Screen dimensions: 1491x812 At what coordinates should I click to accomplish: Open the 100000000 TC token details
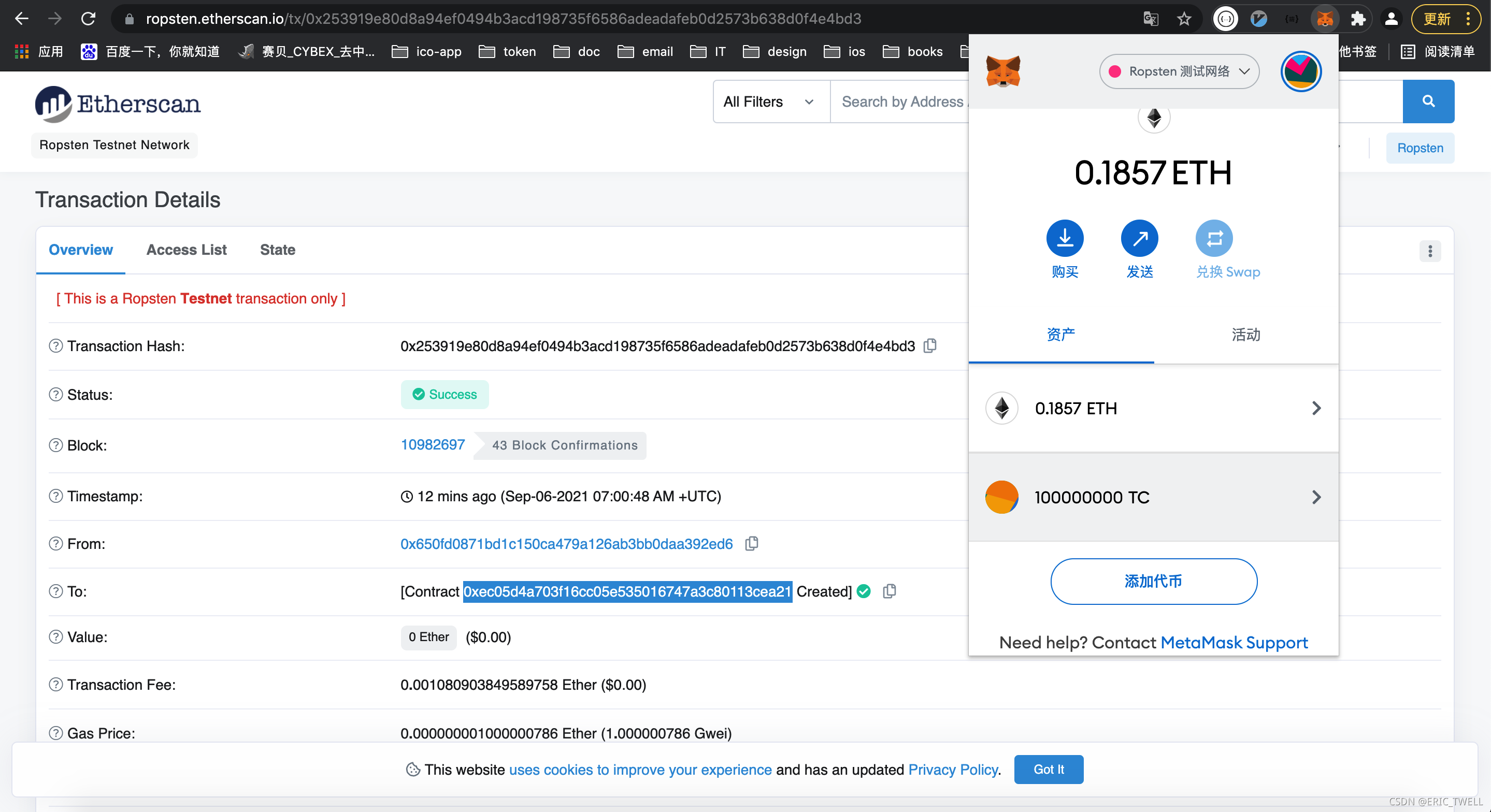[1153, 497]
